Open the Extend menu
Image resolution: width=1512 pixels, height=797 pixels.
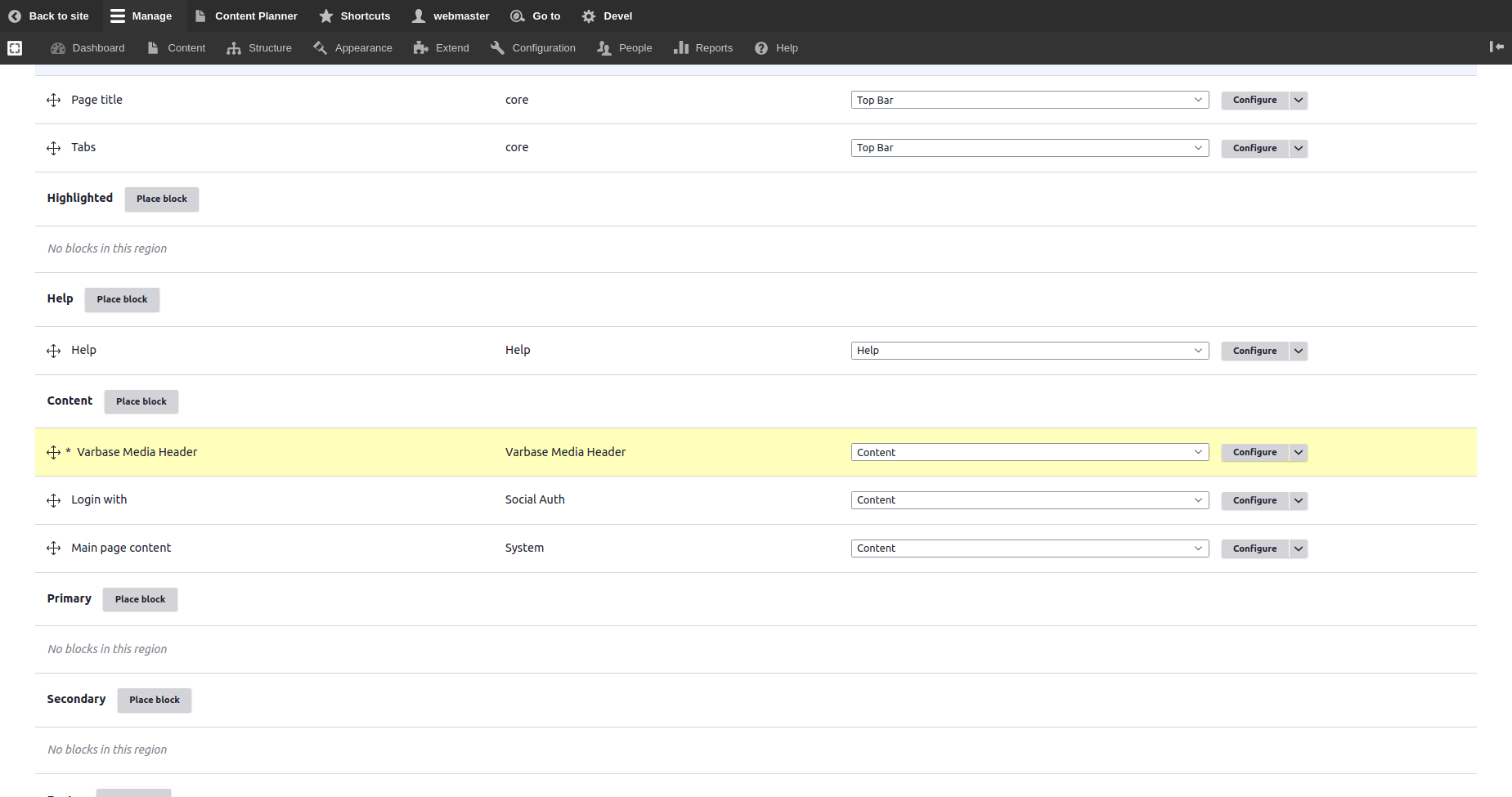(442, 48)
